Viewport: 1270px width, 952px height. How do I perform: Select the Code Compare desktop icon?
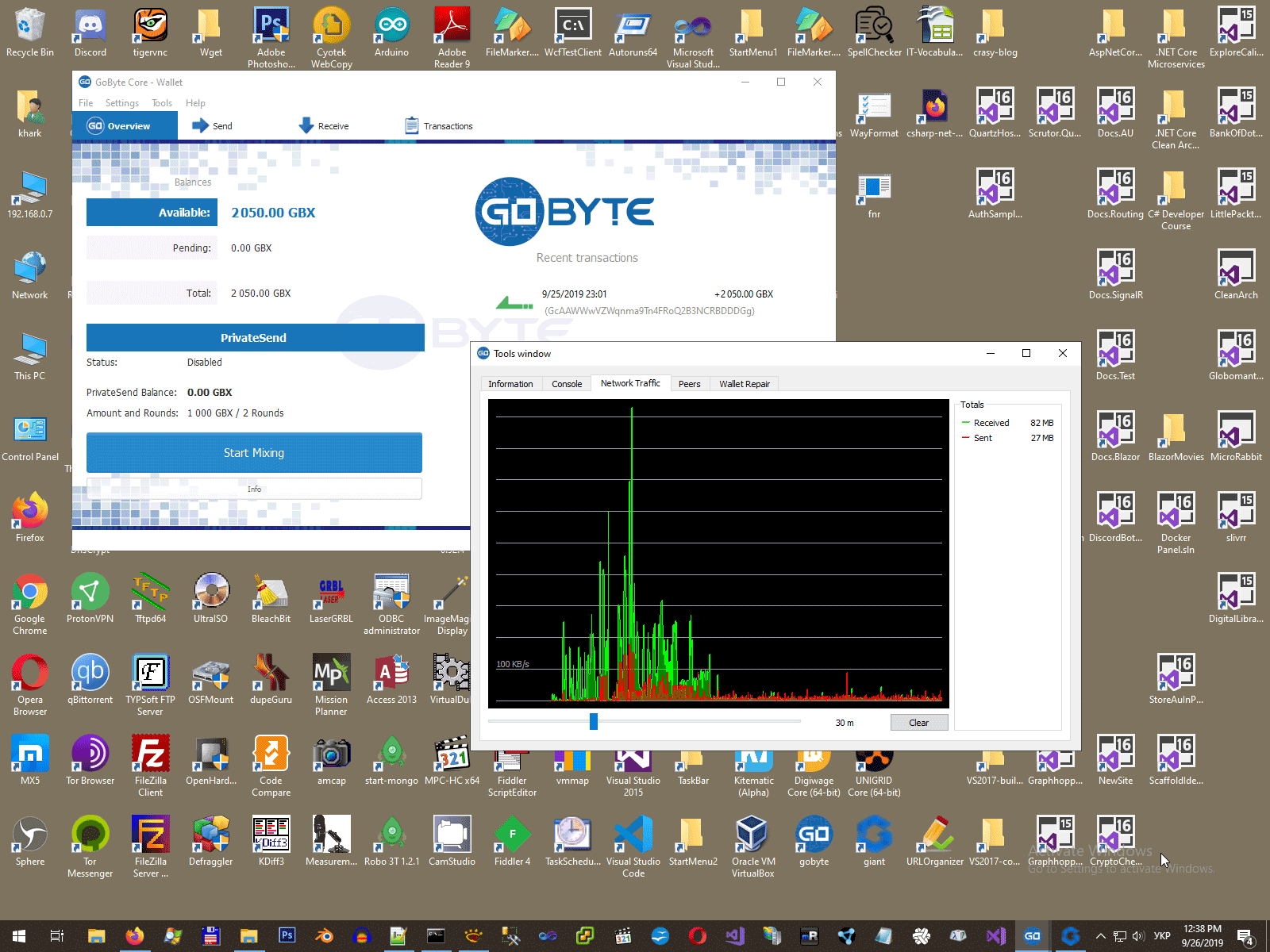click(x=271, y=766)
